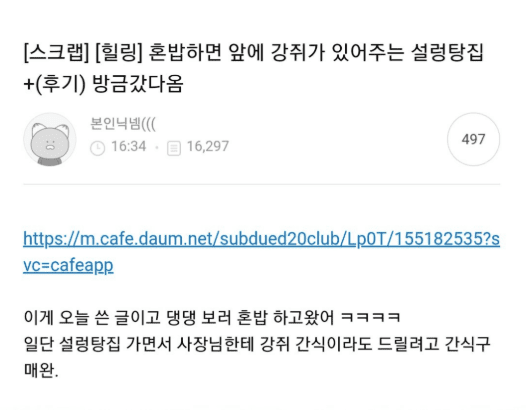The width and height of the screenshot is (529, 410).
Task: Tap the 16:34 post timestamp
Action: coord(129,146)
